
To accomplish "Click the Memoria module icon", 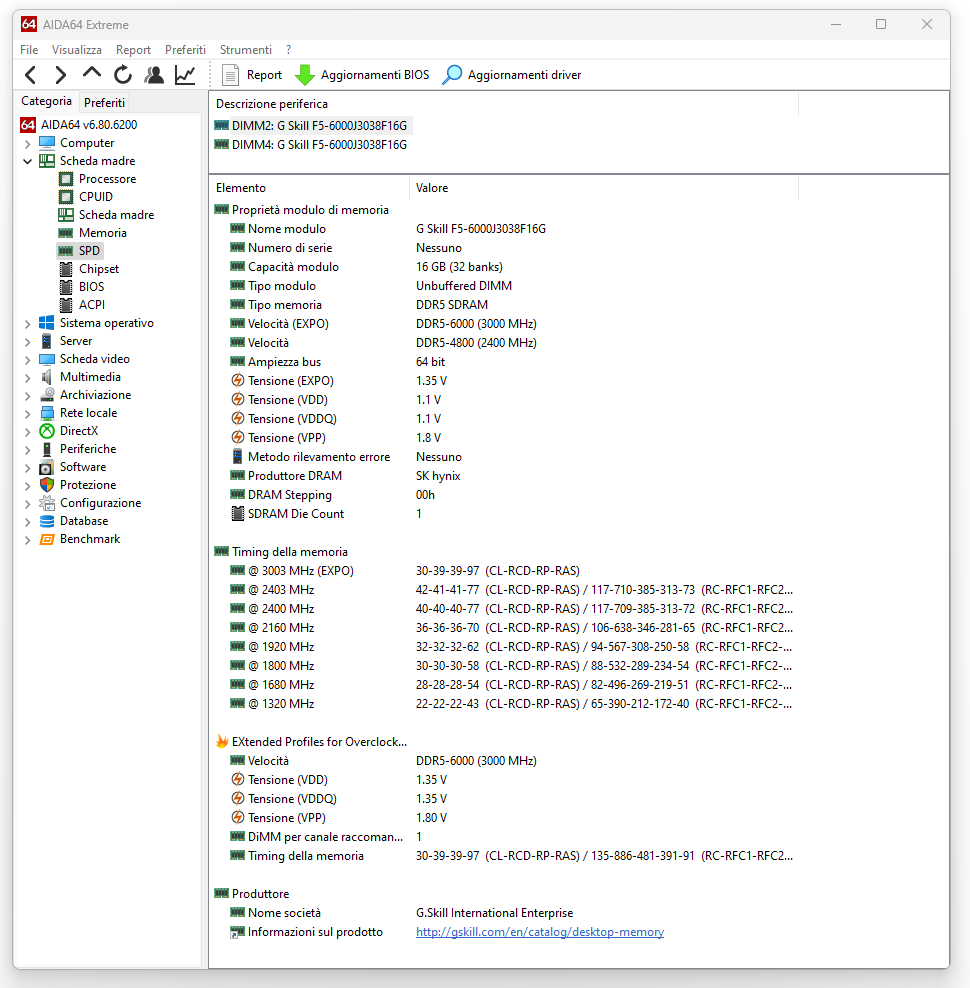I will click(66, 233).
